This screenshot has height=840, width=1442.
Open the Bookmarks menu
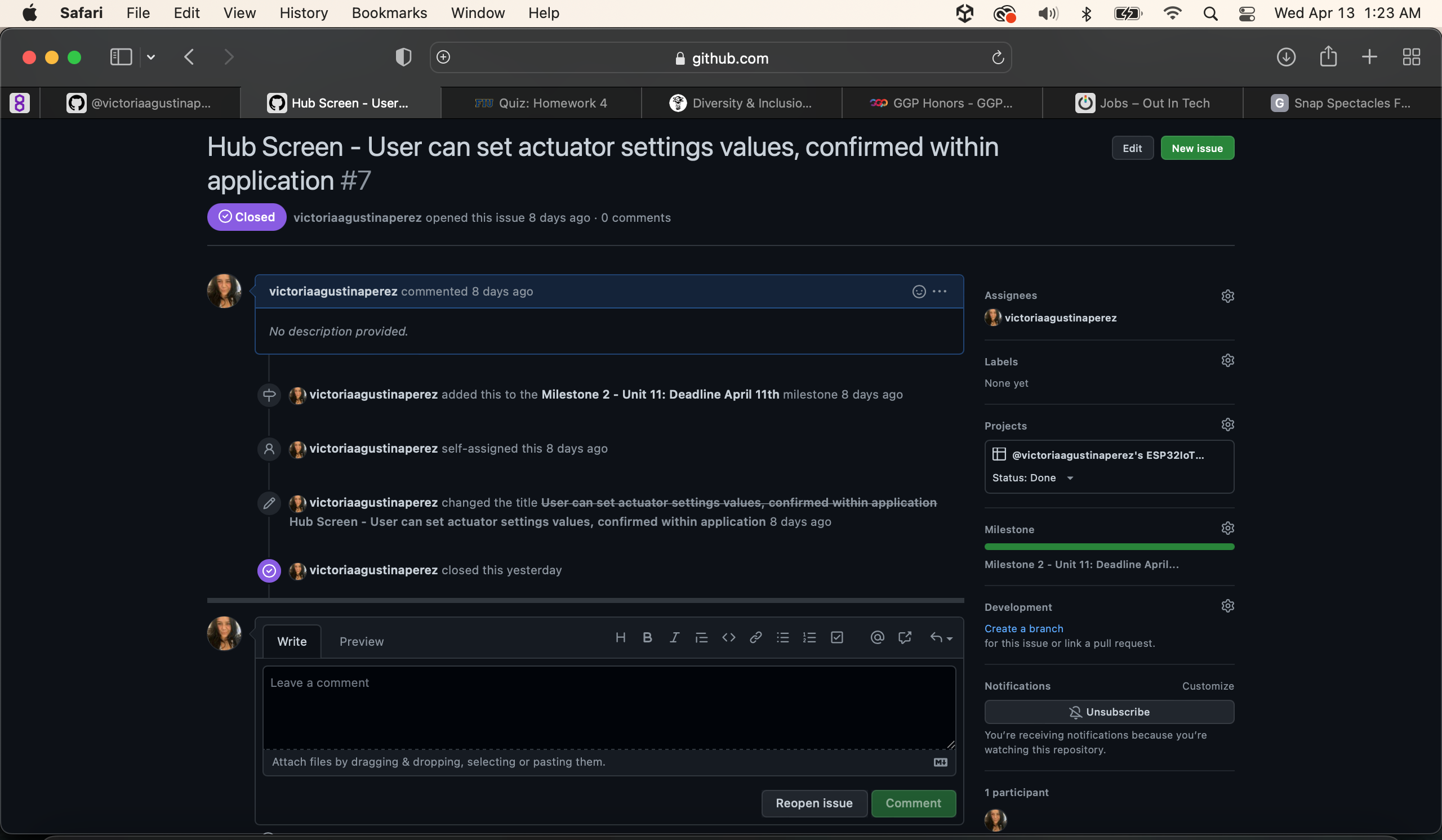tap(389, 12)
